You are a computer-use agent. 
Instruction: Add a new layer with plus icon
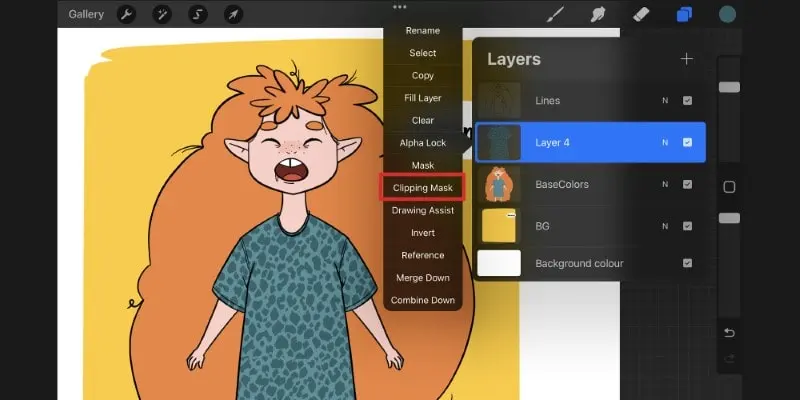click(x=687, y=59)
